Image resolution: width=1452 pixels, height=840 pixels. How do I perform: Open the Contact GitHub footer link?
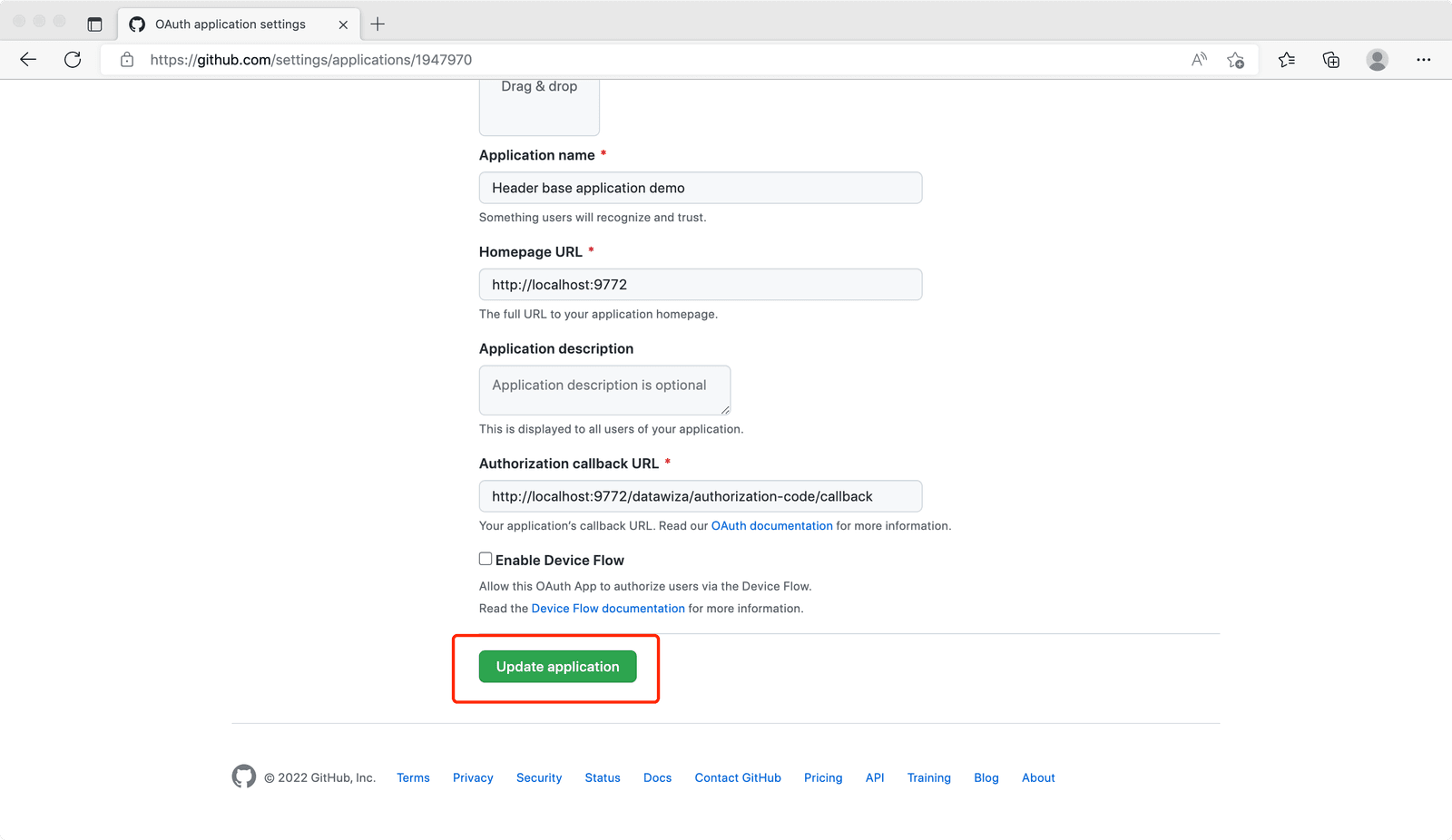[x=738, y=778]
